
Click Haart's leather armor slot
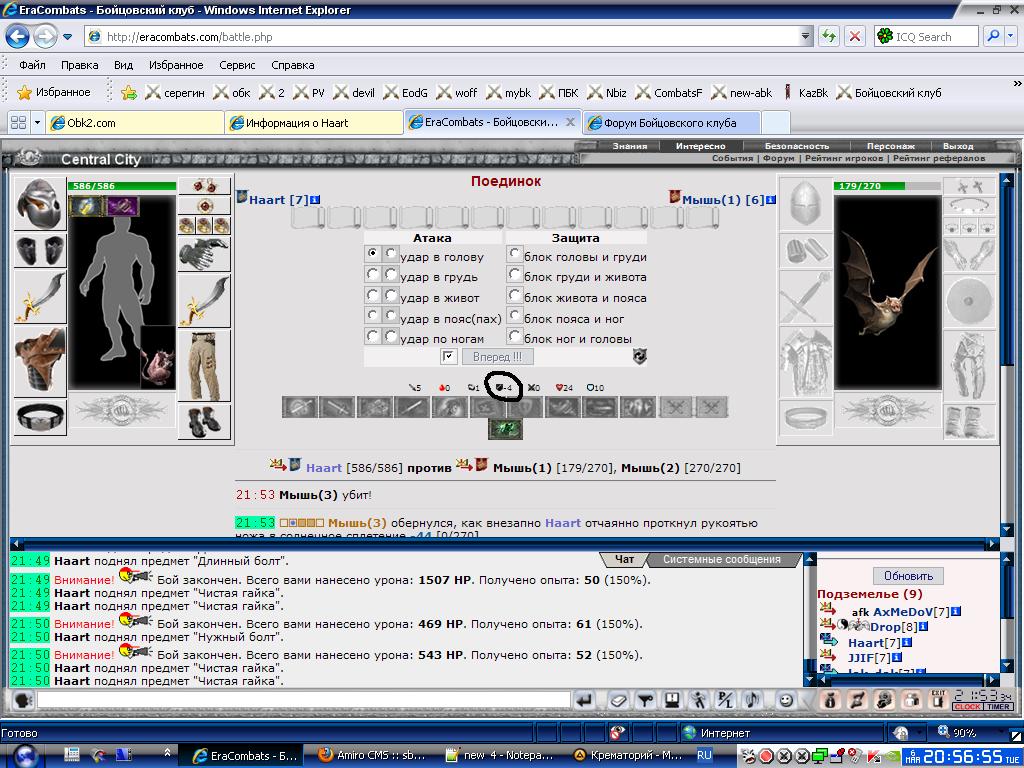pos(40,361)
